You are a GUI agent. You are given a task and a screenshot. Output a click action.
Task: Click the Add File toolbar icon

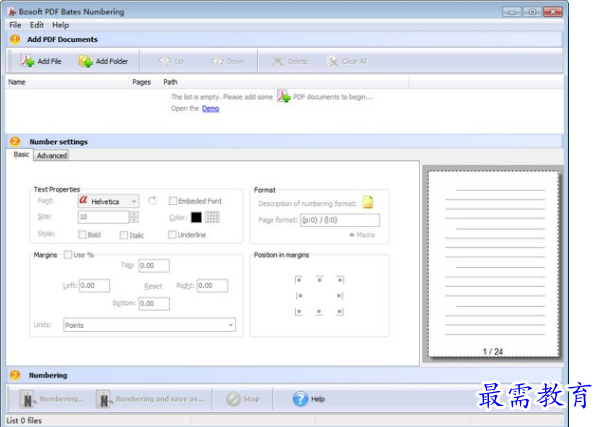pyautogui.click(x=28, y=61)
